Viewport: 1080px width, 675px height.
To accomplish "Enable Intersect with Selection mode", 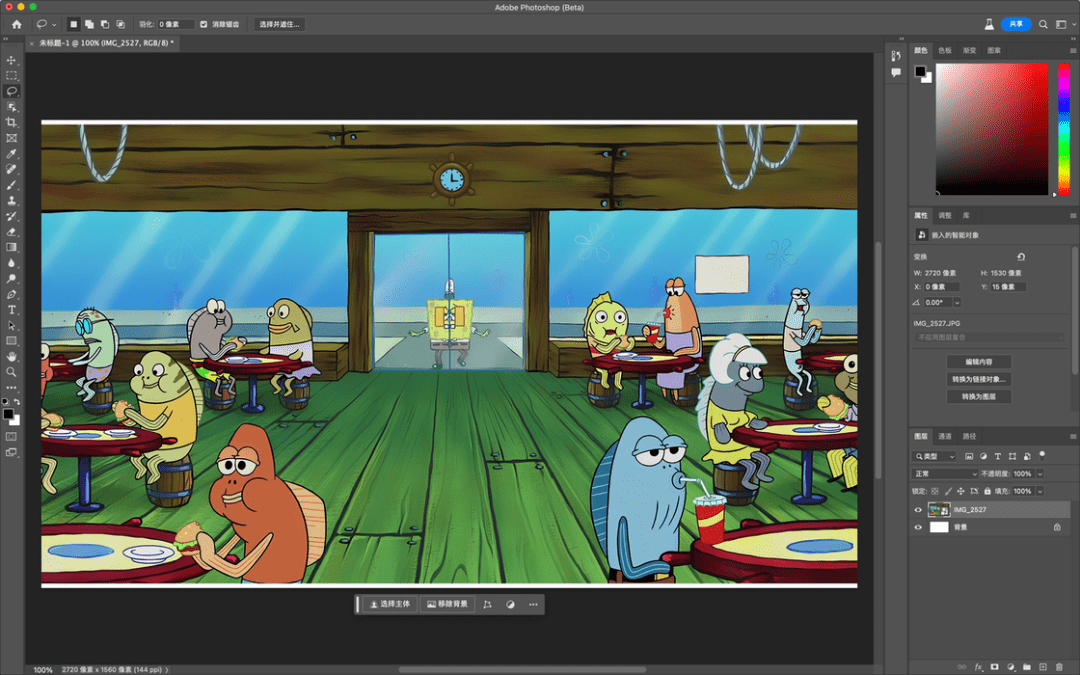I will (x=121, y=24).
